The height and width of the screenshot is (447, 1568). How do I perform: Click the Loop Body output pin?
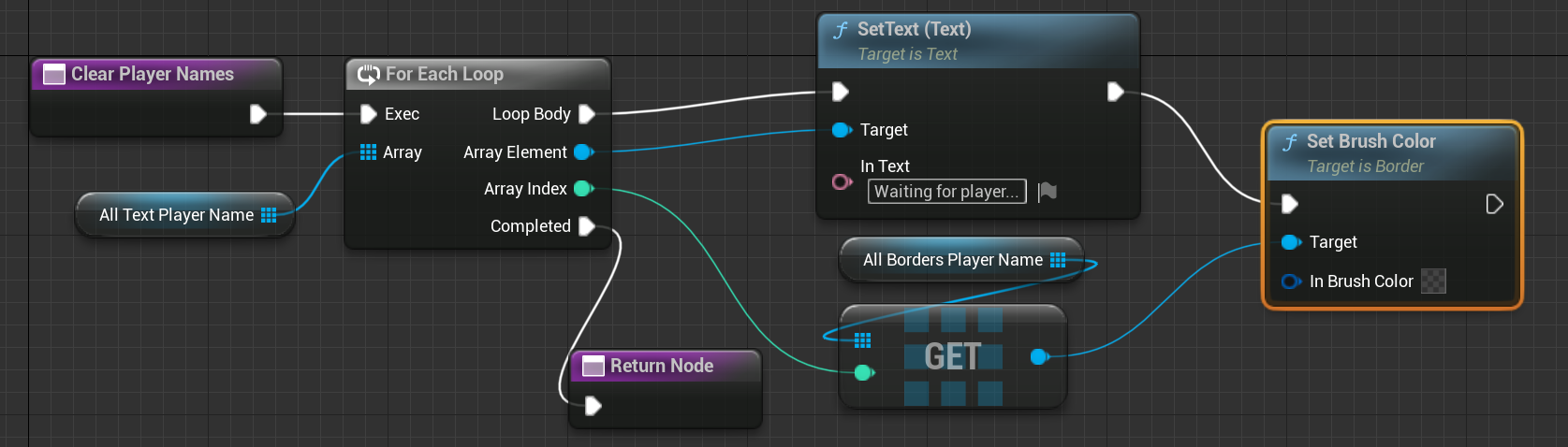[587, 114]
